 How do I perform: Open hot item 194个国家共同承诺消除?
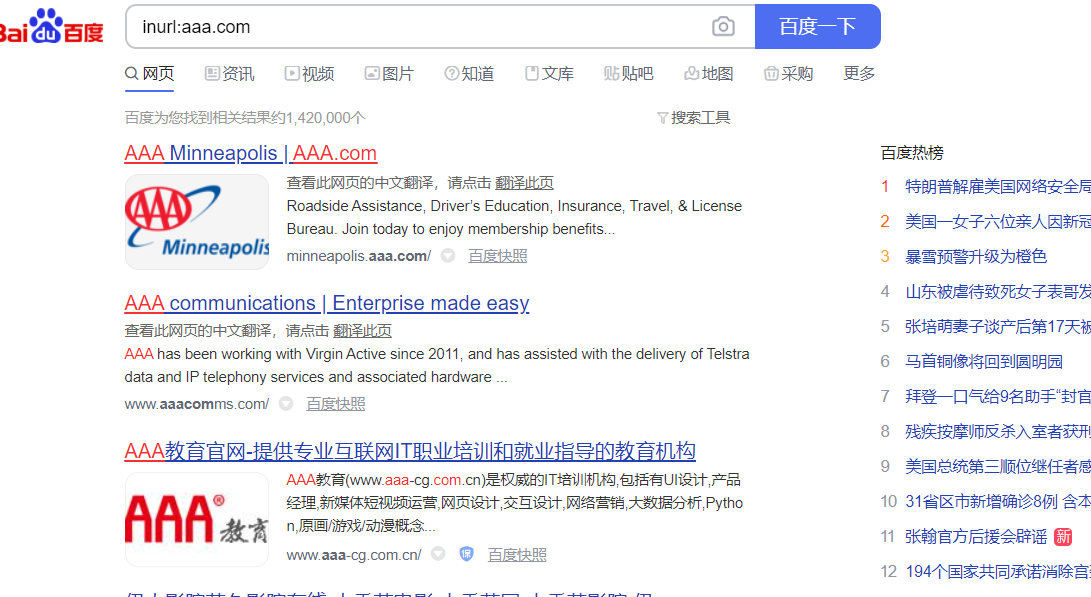pyautogui.click(x=998, y=571)
